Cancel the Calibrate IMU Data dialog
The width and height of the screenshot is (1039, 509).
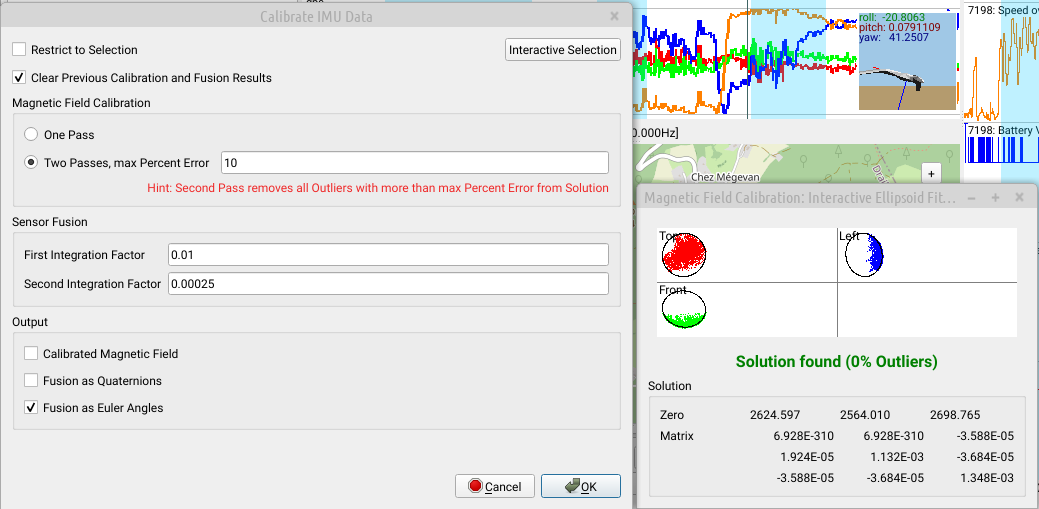[494, 486]
